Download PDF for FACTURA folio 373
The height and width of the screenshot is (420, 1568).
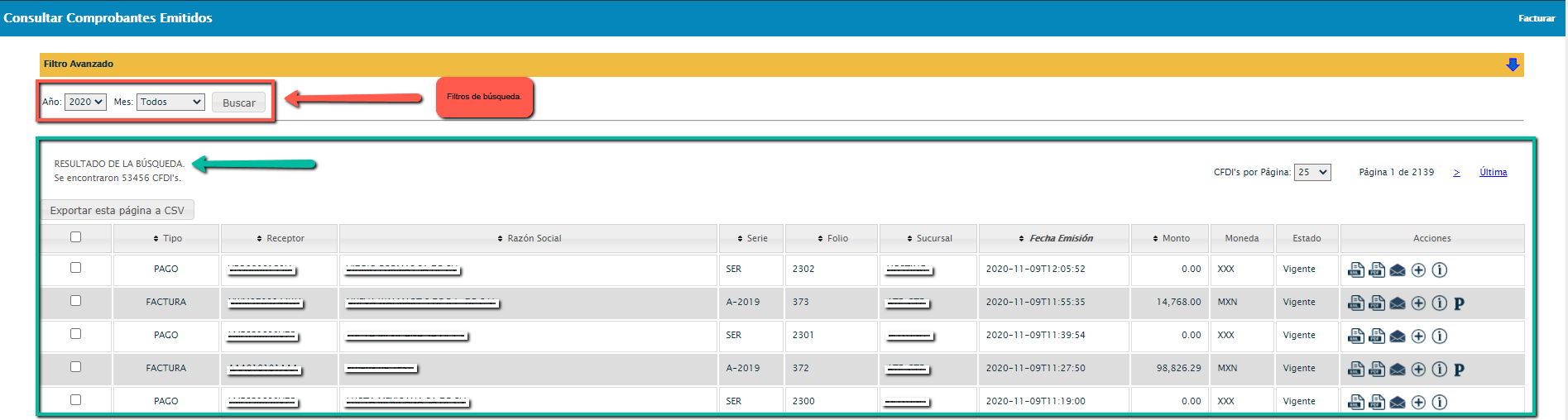pyautogui.click(x=1377, y=303)
